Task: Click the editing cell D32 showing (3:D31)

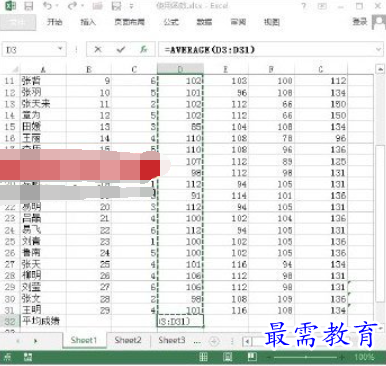Action: (180, 321)
